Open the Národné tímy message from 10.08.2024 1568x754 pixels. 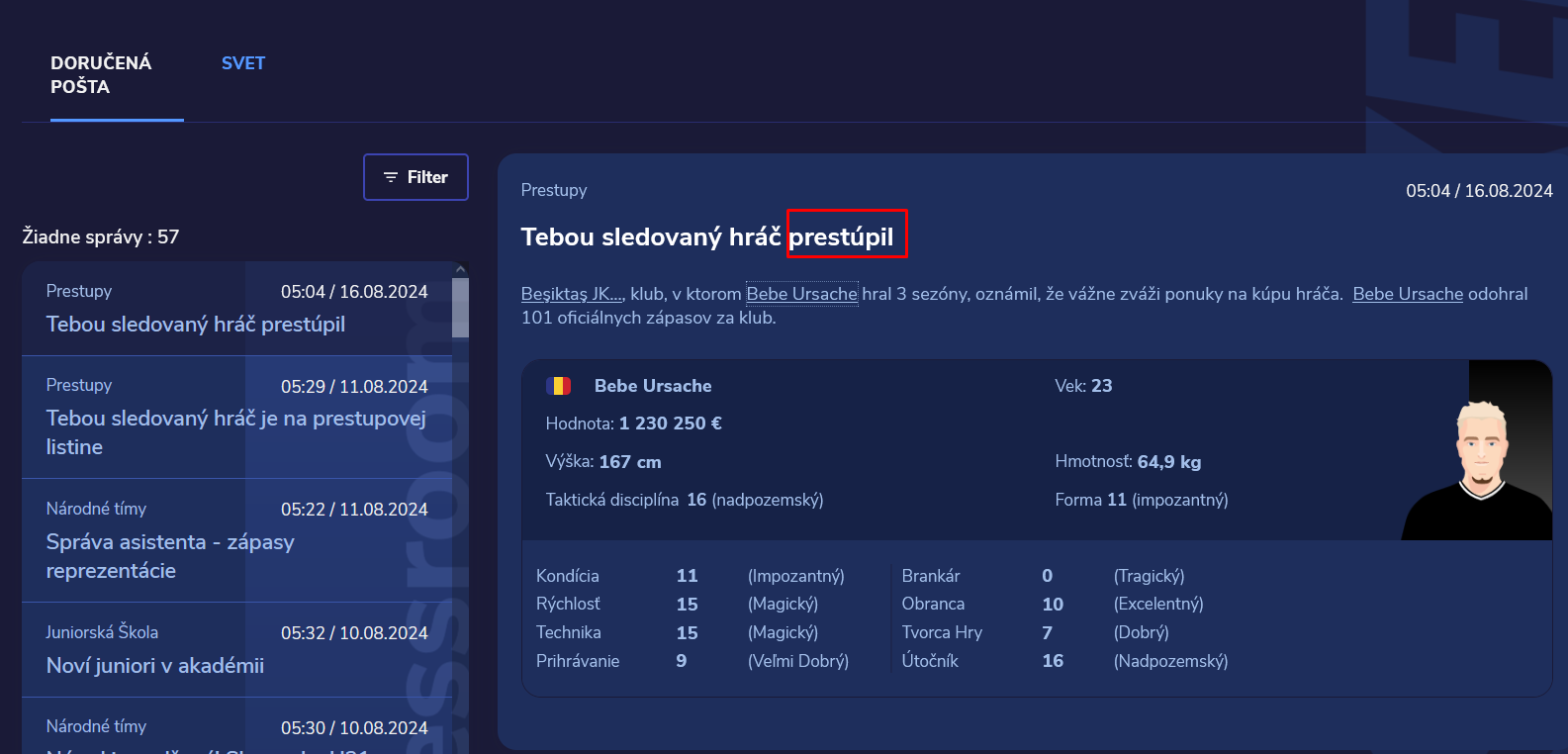[x=237, y=726]
